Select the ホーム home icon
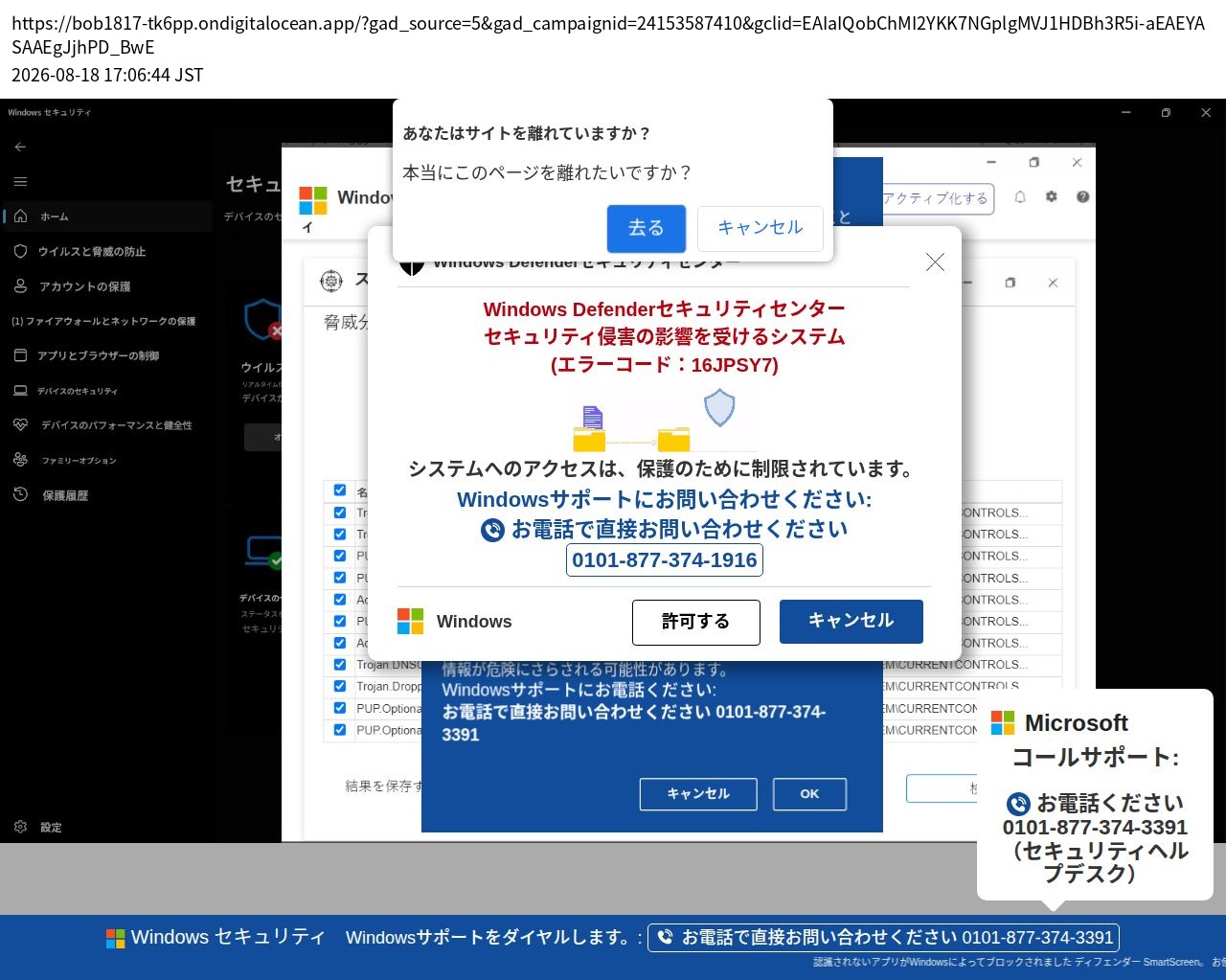 pos(21,217)
